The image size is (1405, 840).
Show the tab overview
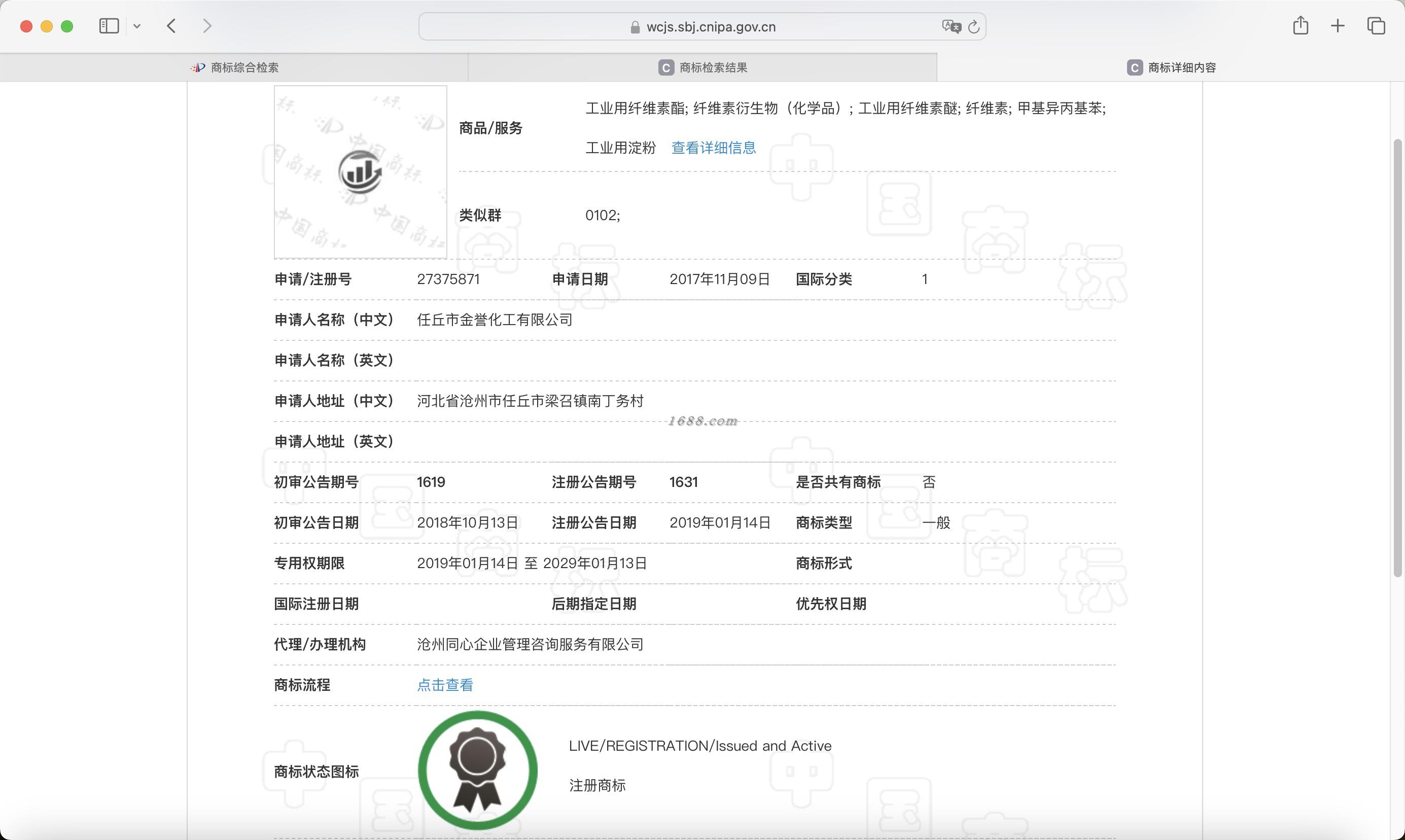pos(1376,26)
